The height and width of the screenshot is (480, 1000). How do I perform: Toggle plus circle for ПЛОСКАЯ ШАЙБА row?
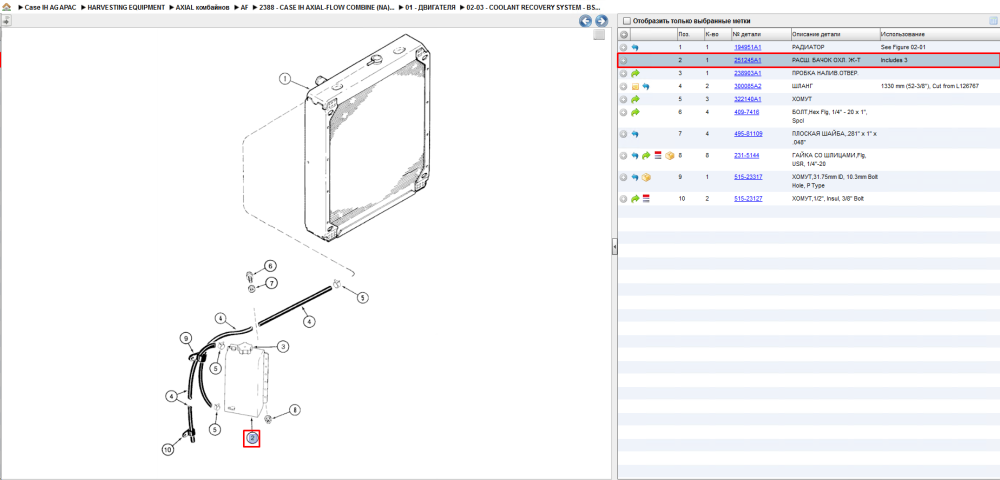tap(624, 134)
